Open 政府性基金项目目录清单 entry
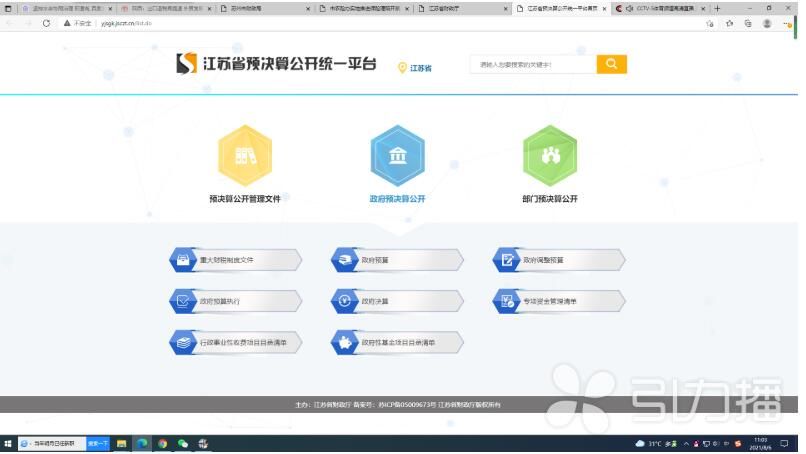 click(397, 342)
